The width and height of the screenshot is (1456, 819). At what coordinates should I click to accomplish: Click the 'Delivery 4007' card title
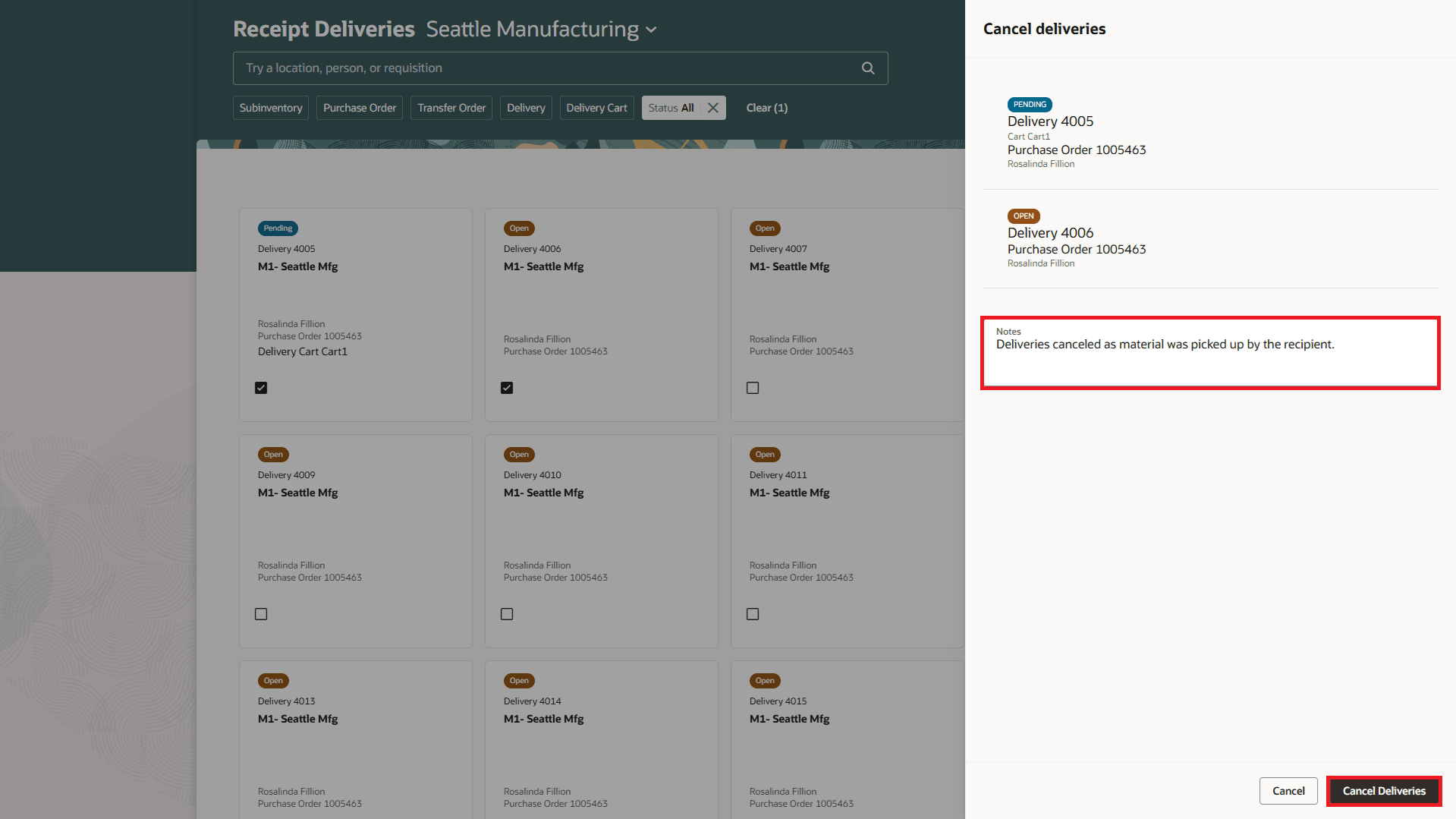point(778,249)
